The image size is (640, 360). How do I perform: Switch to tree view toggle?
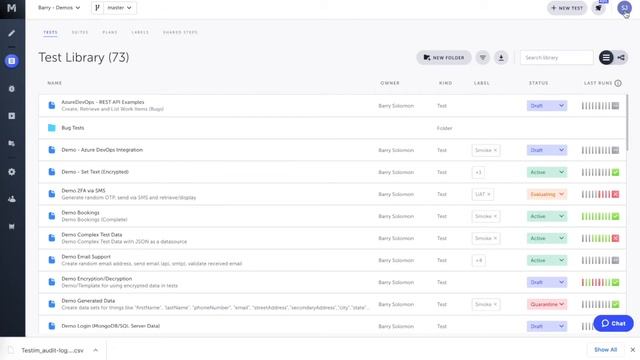point(621,58)
